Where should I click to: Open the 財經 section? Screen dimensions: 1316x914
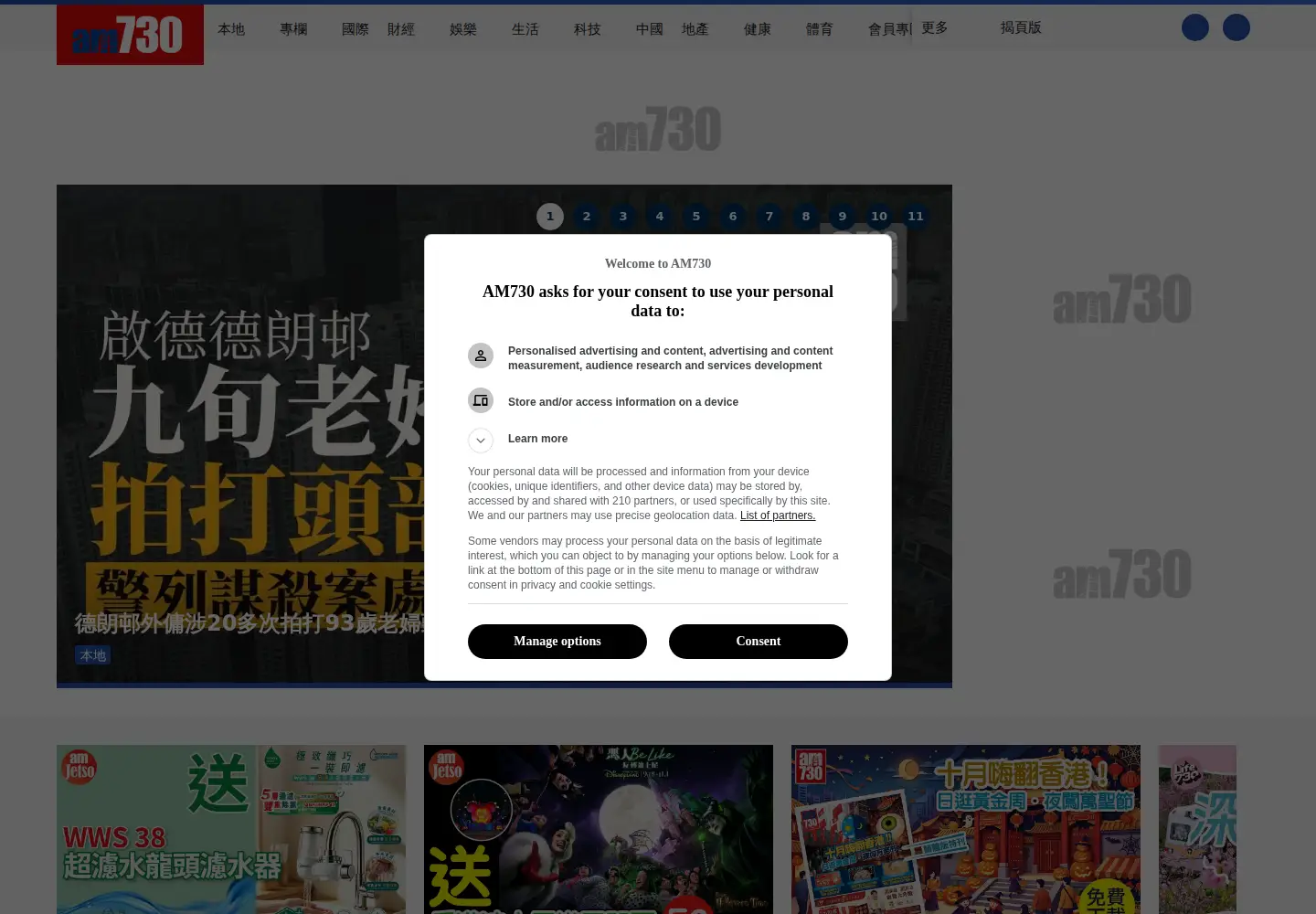click(x=401, y=29)
